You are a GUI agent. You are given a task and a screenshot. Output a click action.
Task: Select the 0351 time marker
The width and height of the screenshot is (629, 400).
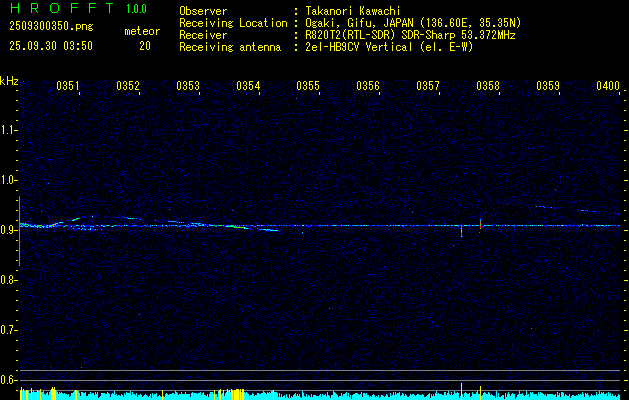(68, 86)
